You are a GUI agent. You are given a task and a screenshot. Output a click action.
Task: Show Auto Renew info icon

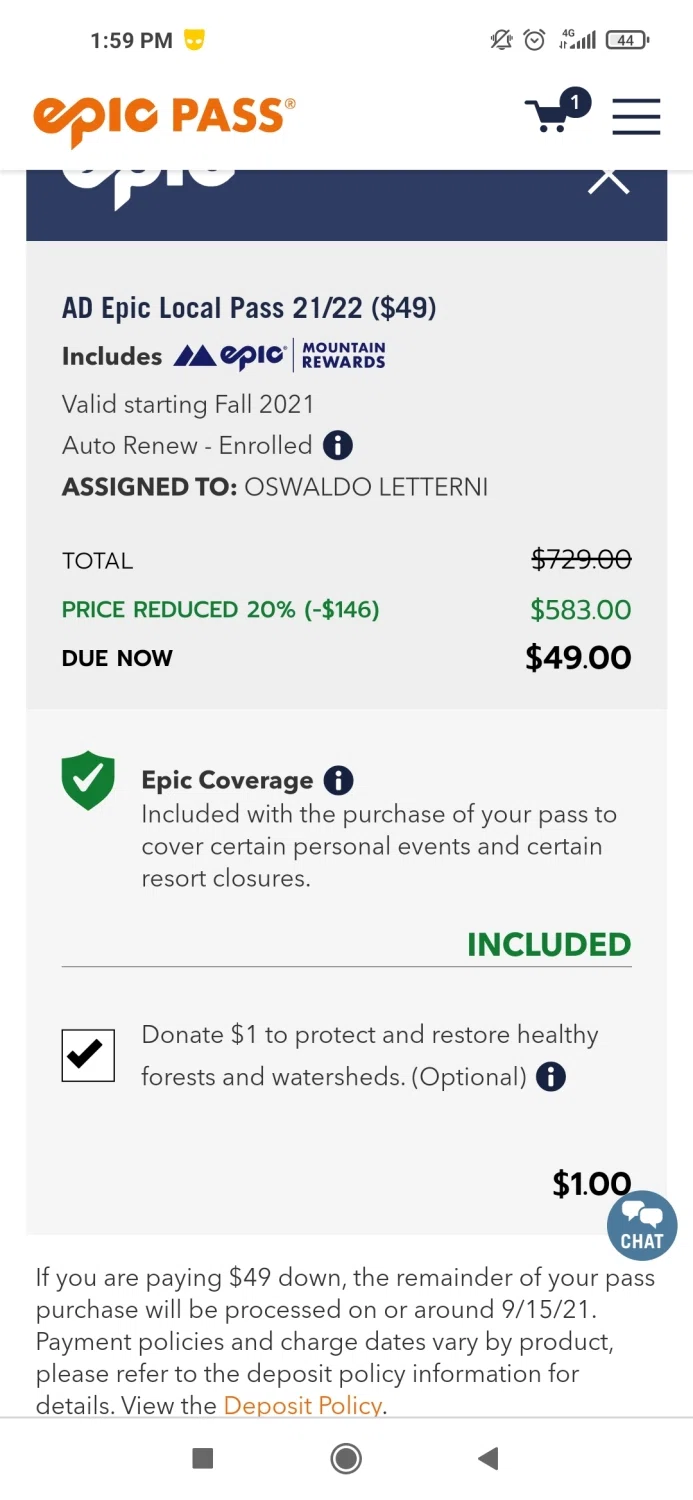(x=338, y=445)
